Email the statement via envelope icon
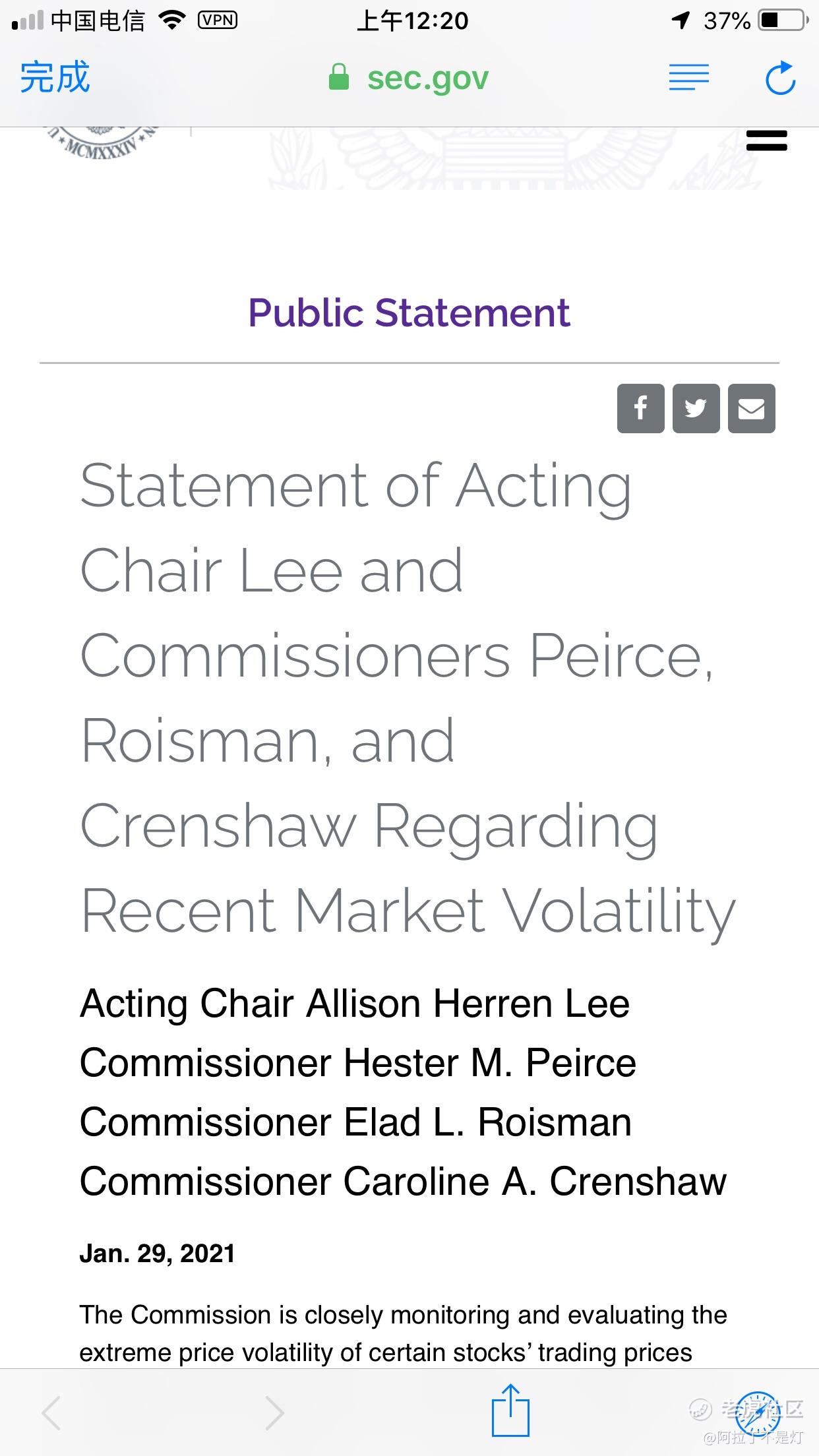This screenshot has height=1456, width=819. [x=751, y=408]
